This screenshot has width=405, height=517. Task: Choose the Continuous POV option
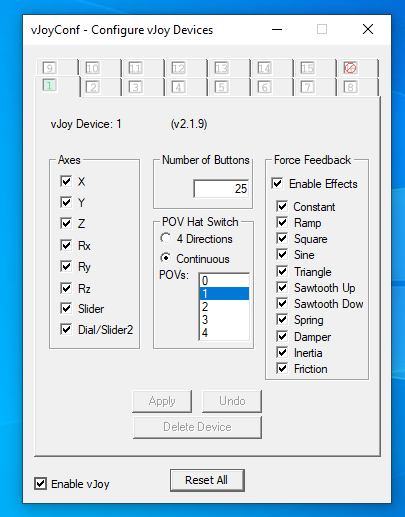tap(166, 258)
